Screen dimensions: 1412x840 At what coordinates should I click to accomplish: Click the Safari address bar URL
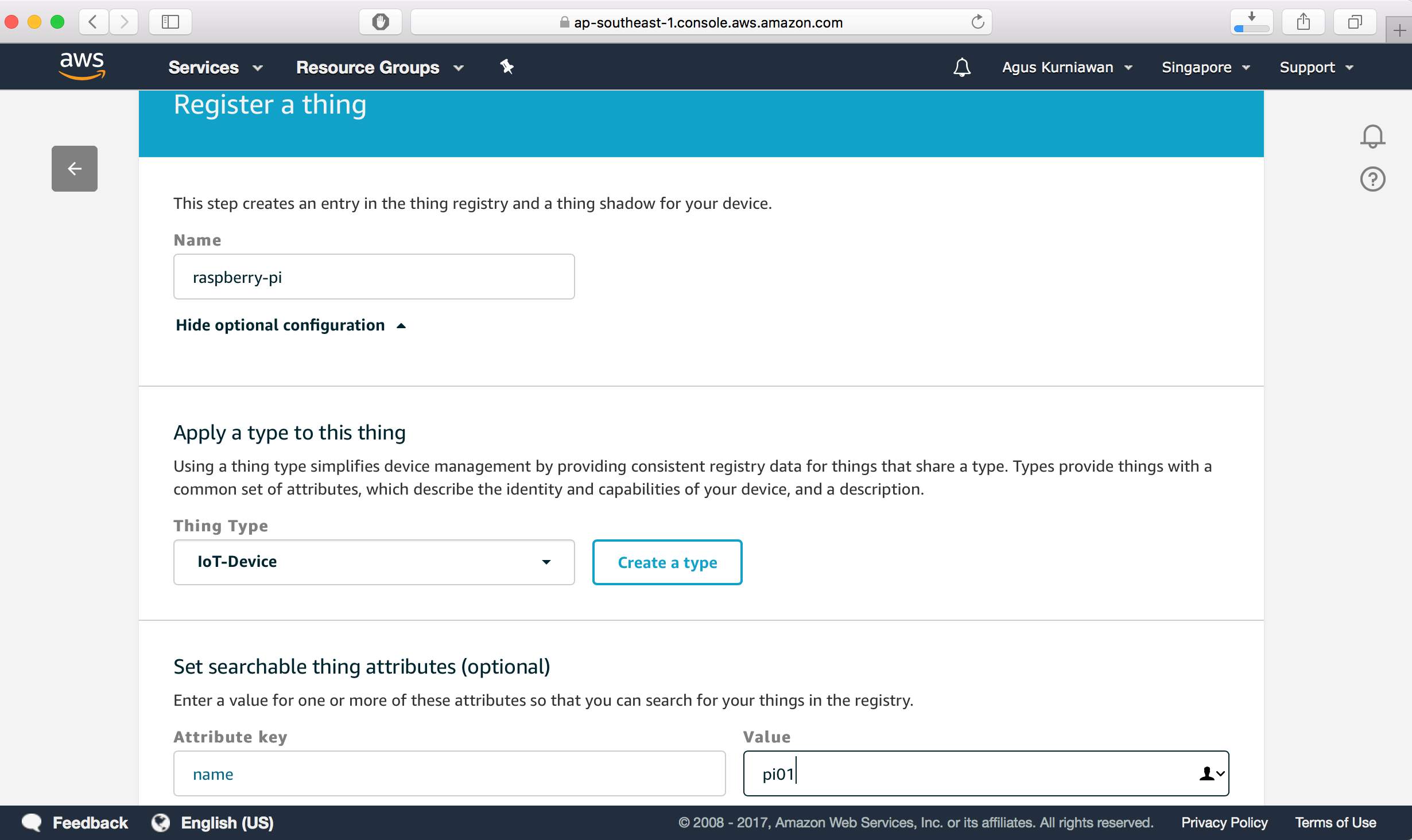[x=708, y=22]
